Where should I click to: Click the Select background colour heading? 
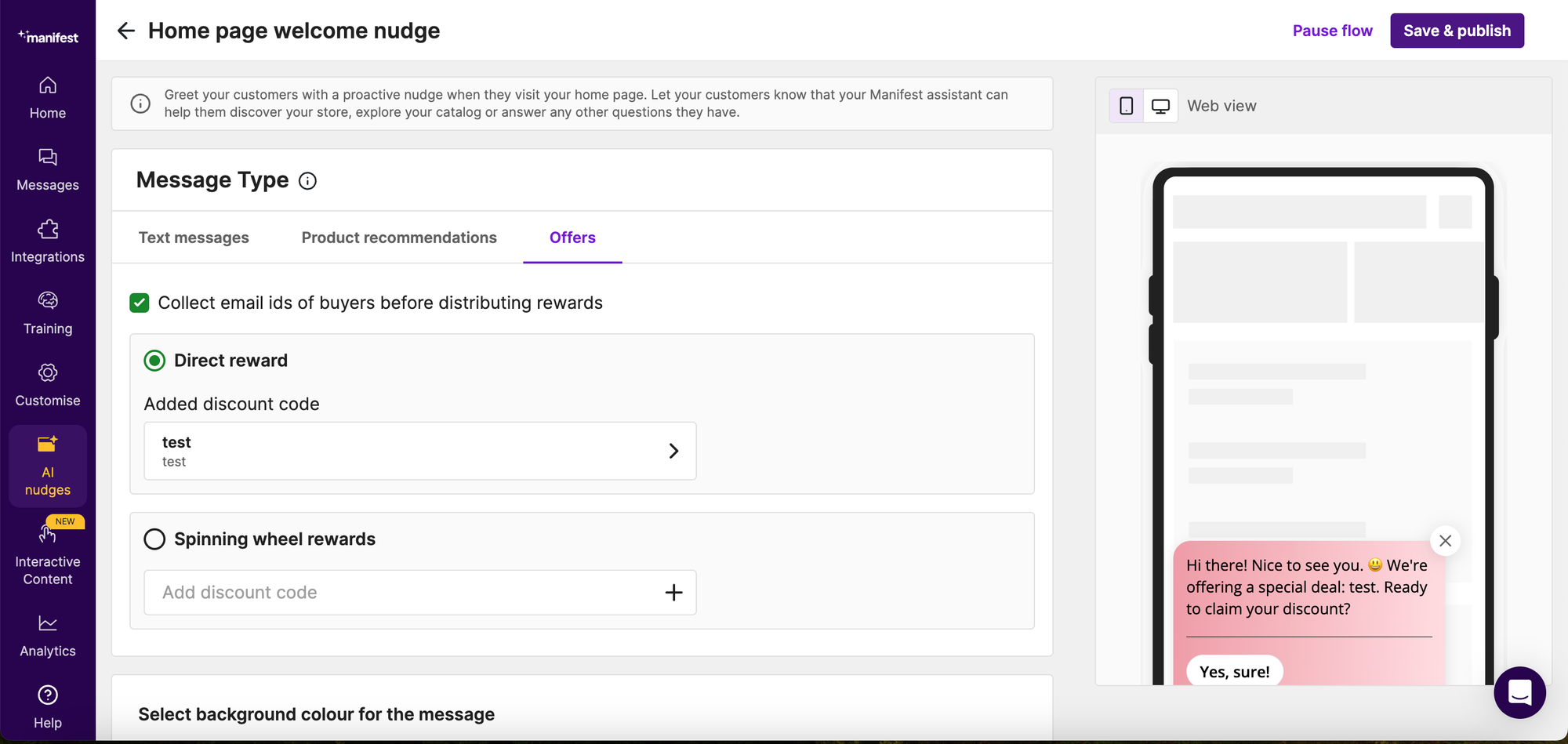tap(317, 714)
